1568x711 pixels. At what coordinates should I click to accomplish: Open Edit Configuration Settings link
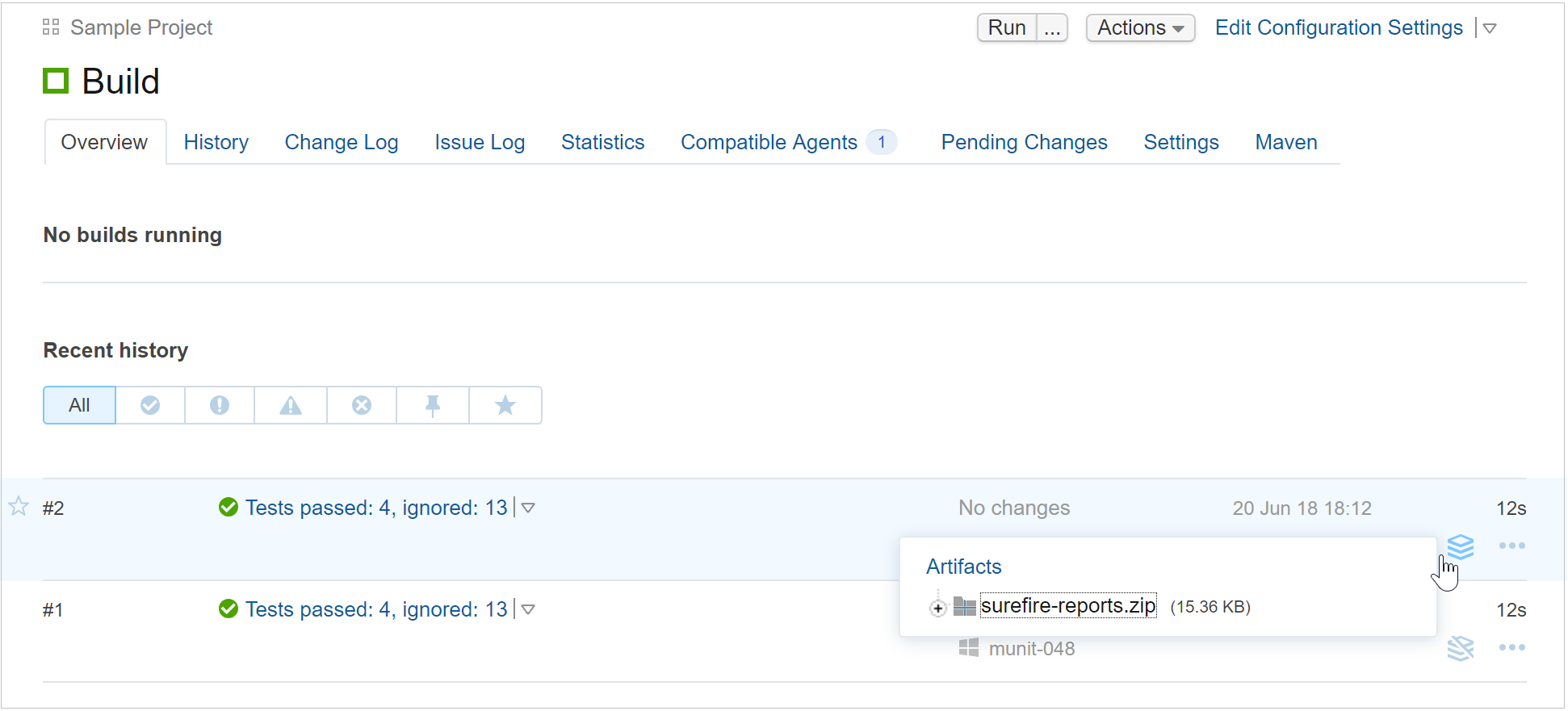(x=1338, y=28)
